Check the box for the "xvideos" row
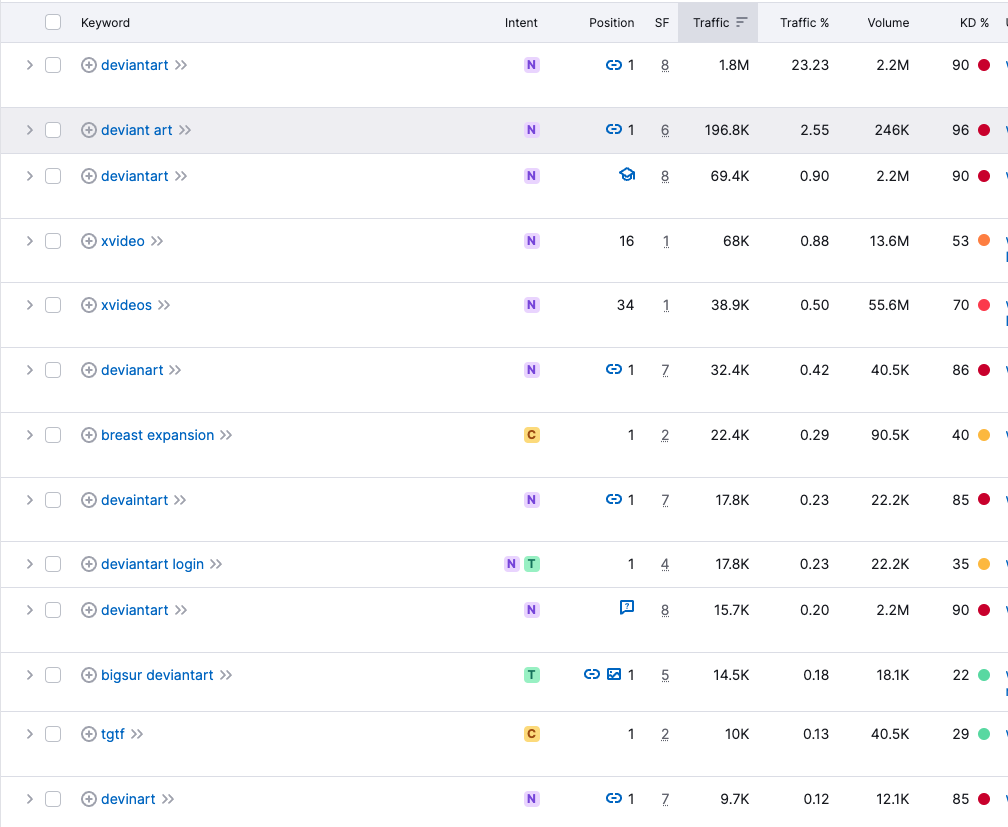The image size is (1008, 827). click(53, 305)
